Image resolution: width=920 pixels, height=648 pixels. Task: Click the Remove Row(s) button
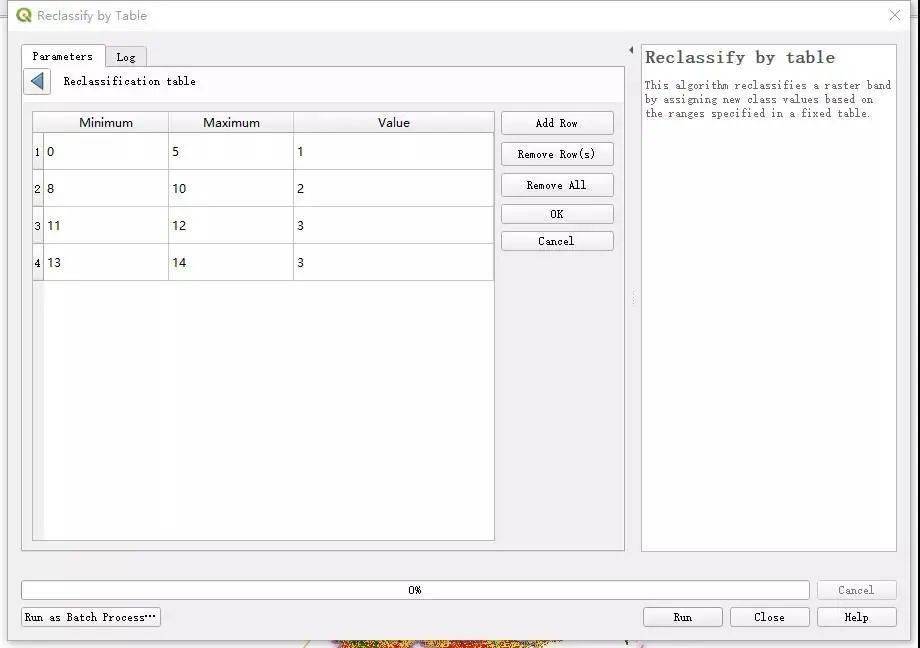pyautogui.click(x=556, y=154)
